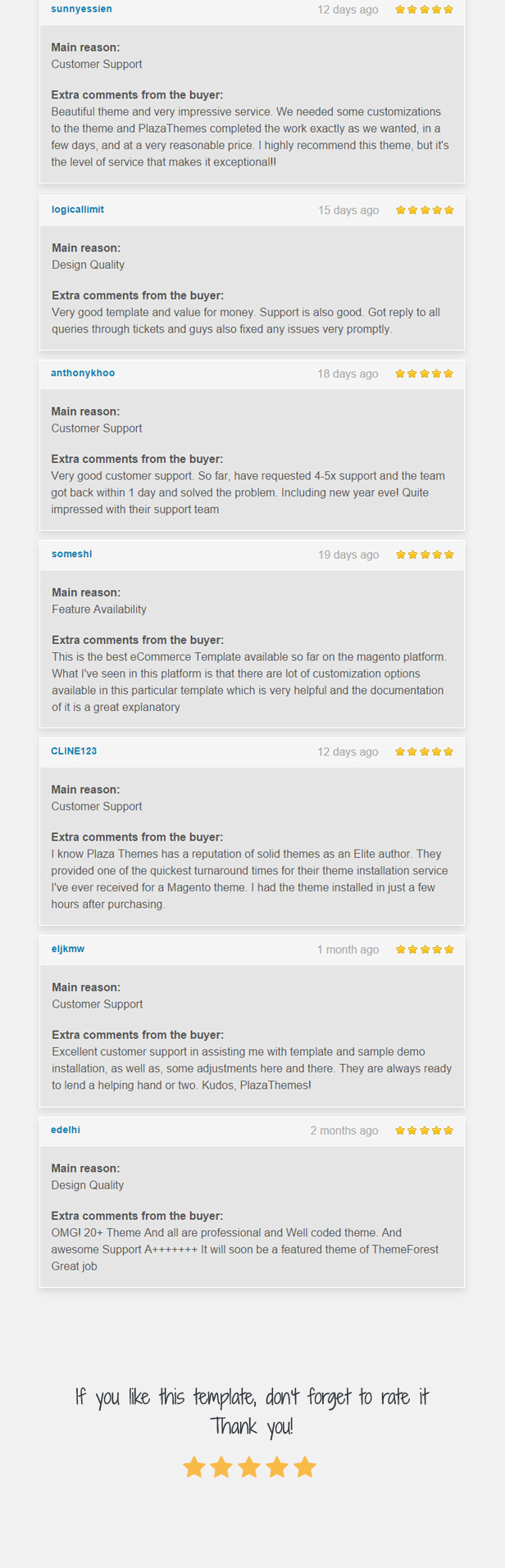Click the '1 month ago' timestamp on eljkmw's review
The height and width of the screenshot is (1568, 505).
click(x=348, y=949)
